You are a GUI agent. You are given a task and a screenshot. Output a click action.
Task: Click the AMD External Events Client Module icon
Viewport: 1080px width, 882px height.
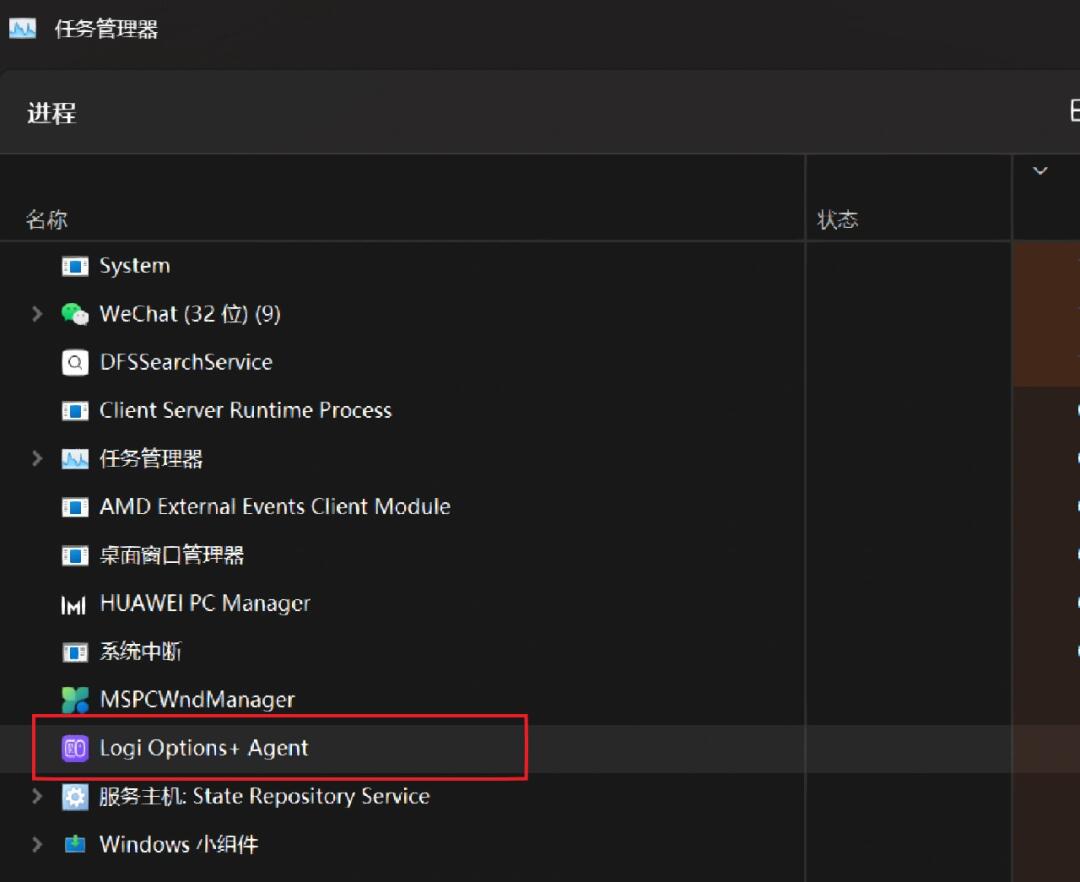pos(75,507)
